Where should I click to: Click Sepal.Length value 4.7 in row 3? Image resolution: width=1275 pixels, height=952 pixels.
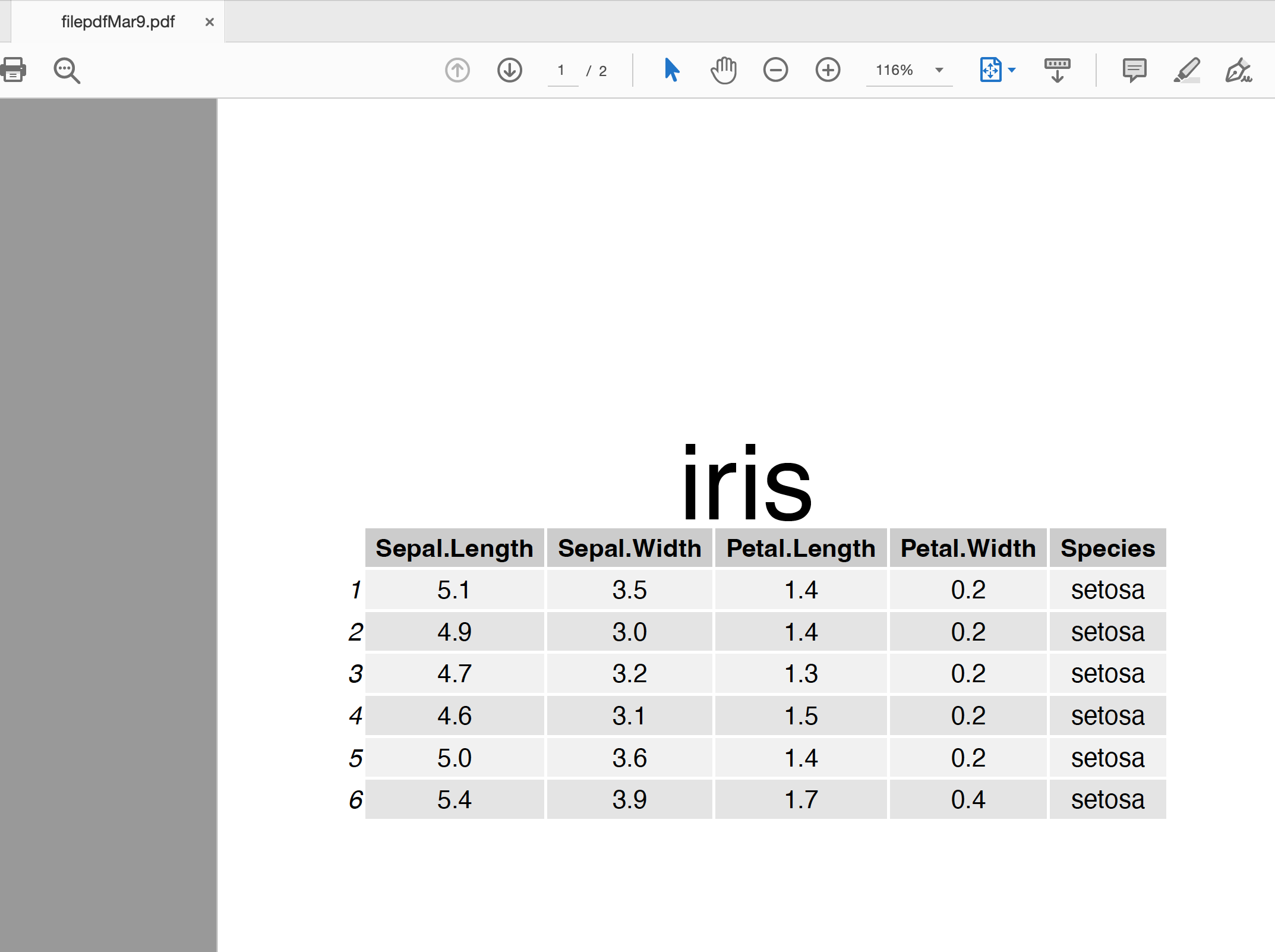click(x=455, y=674)
